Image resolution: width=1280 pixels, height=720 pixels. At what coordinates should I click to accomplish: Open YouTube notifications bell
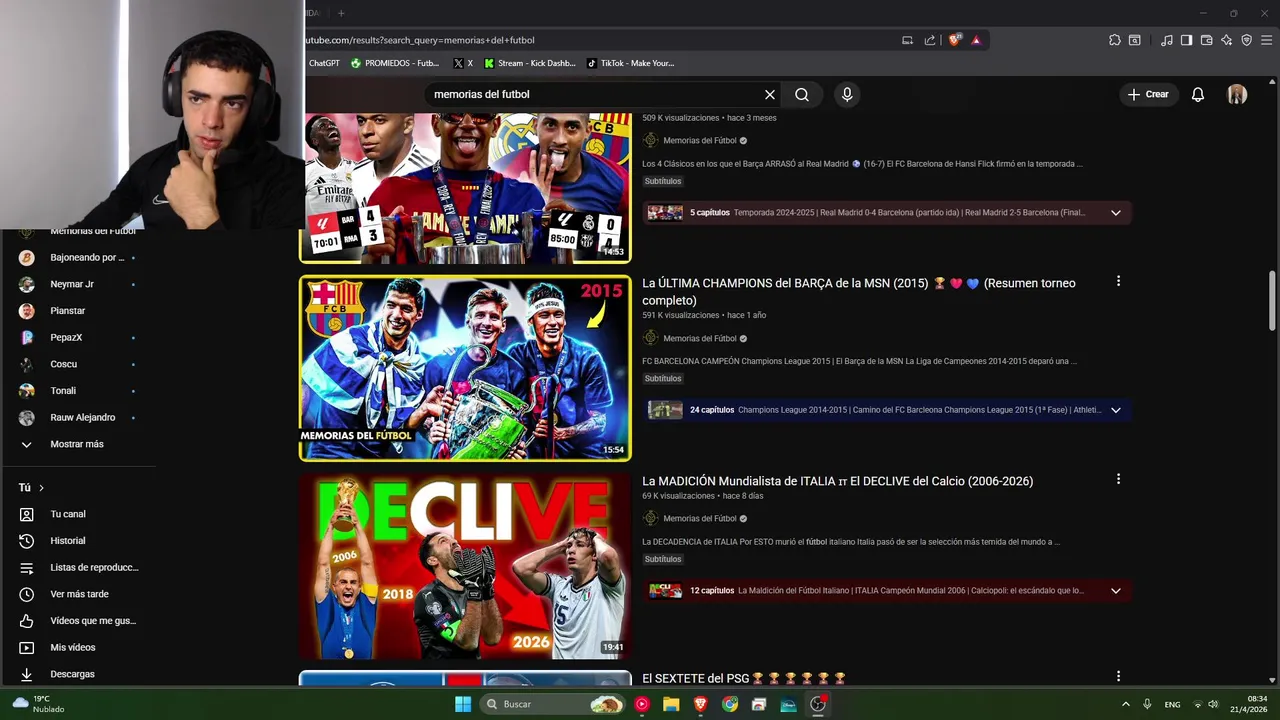(1197, 94)
